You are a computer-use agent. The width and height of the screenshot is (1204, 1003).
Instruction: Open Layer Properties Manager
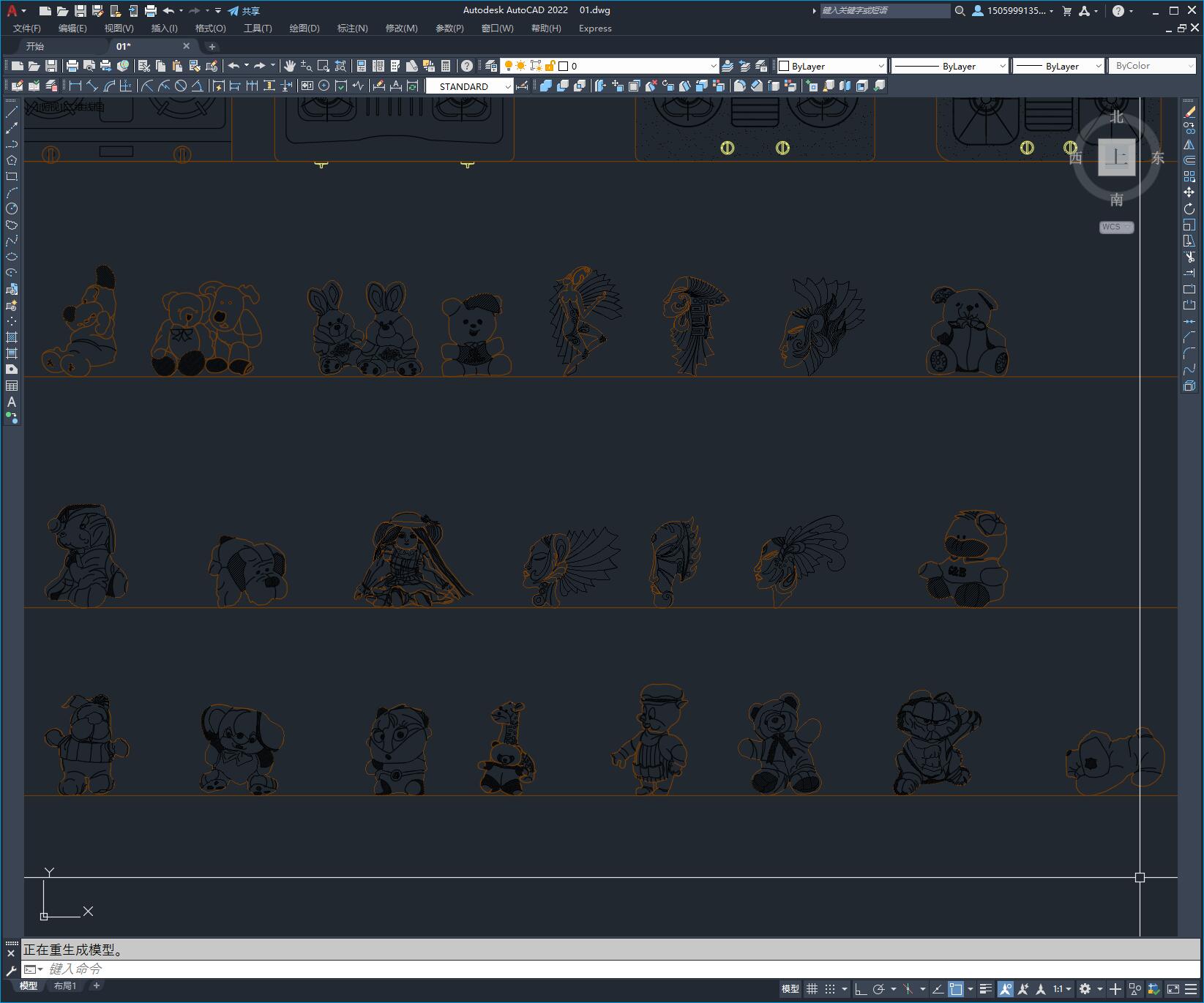(x=491, y=66)
